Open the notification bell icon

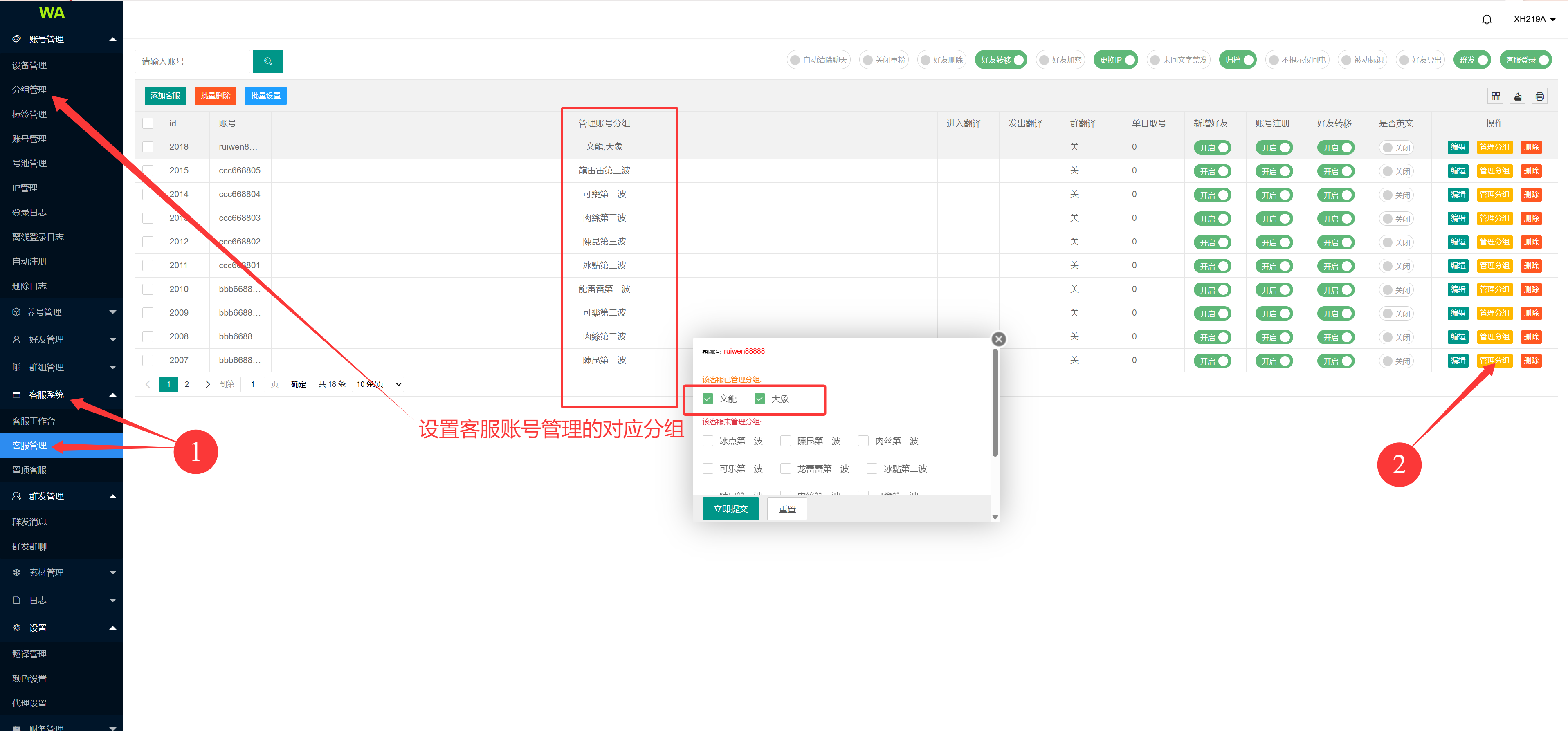coord(1487,20)
